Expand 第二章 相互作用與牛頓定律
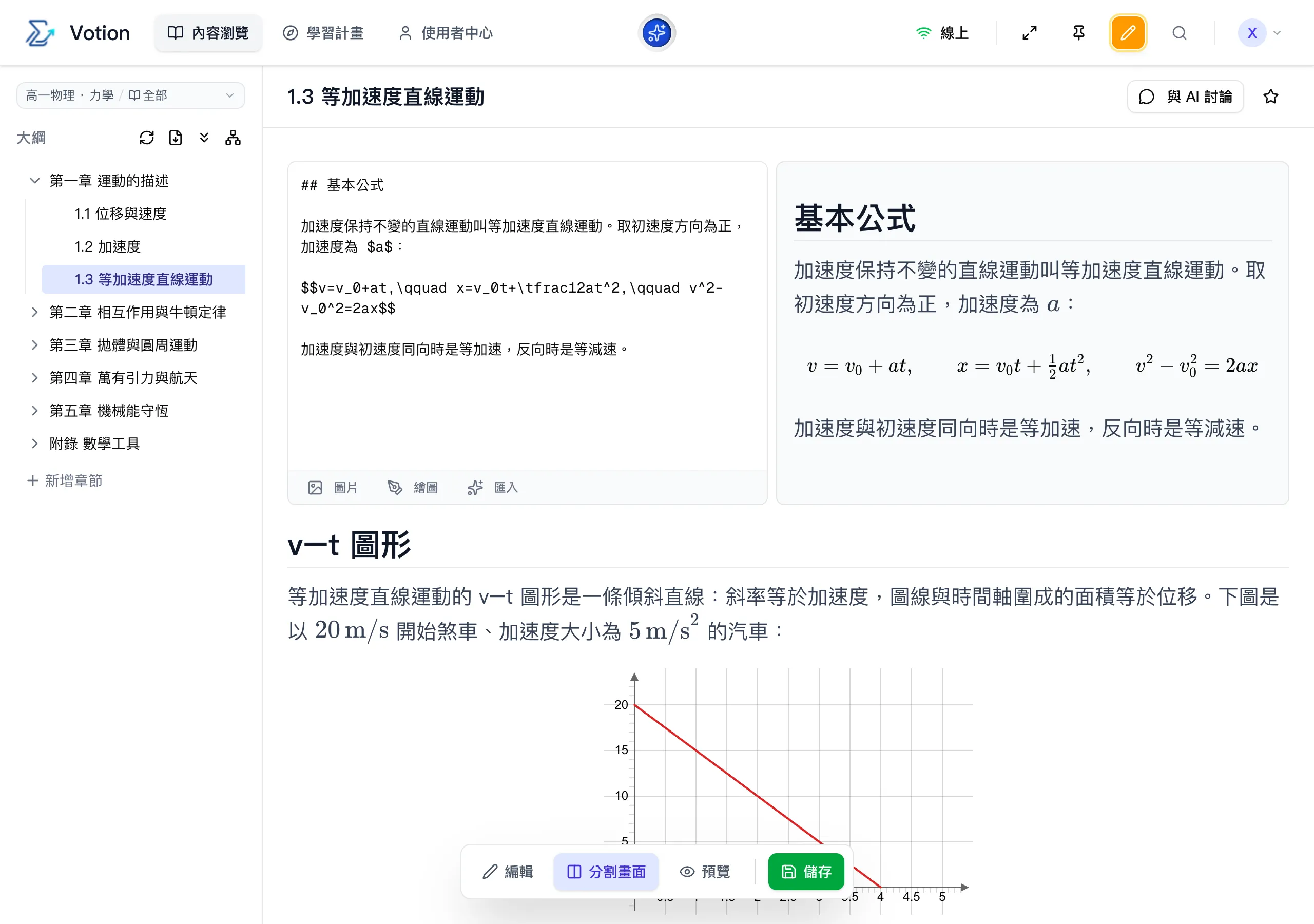 coord(35,312)
